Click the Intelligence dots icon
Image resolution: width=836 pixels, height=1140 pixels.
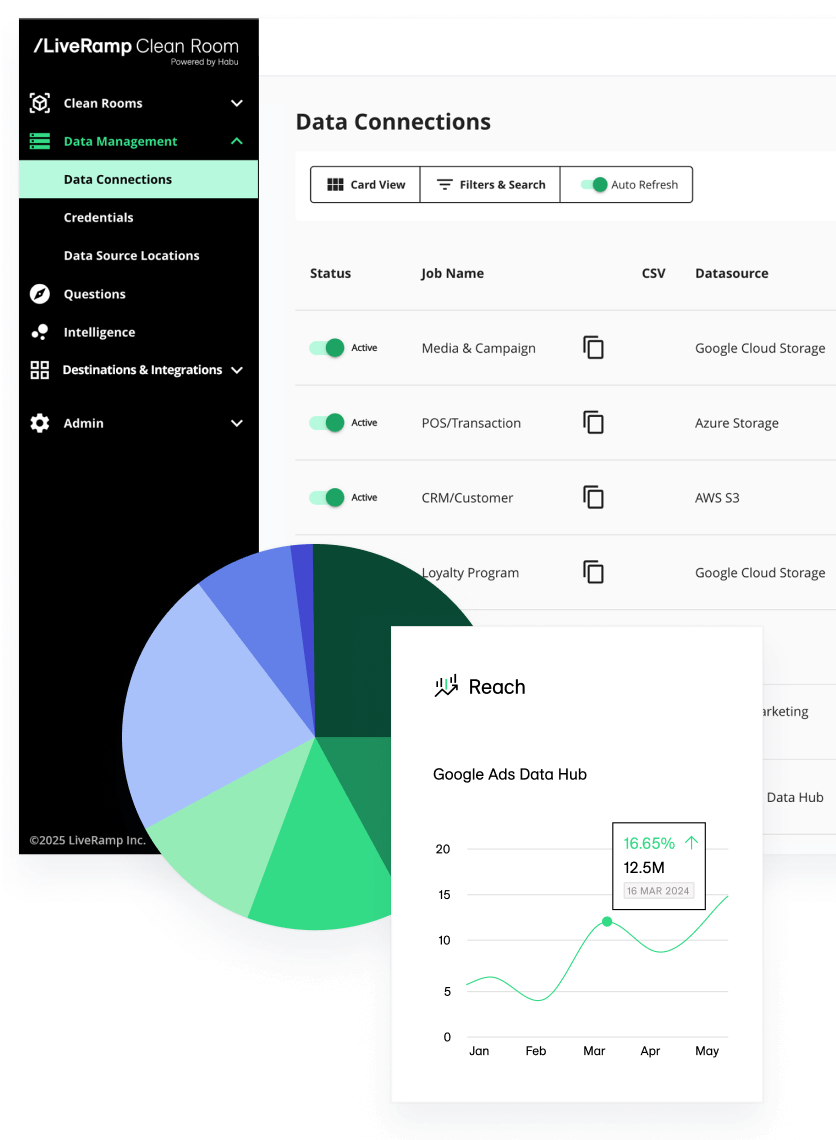[40, 332]
